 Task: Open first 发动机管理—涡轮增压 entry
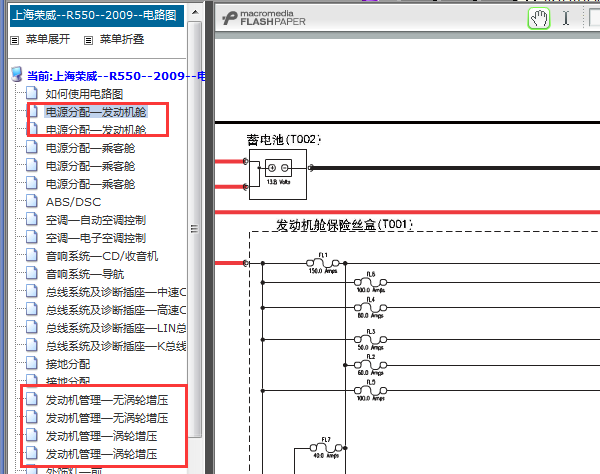coord(101,436)
